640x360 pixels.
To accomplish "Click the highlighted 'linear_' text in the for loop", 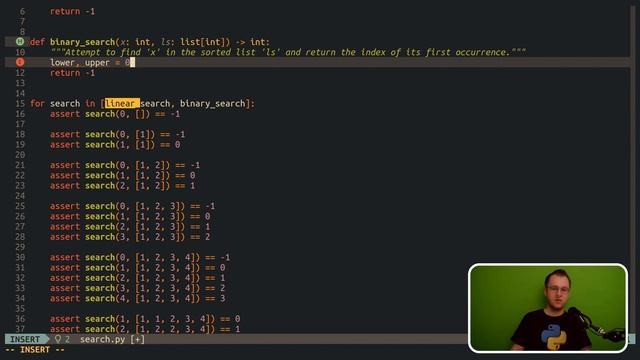I will coord(122,103).
